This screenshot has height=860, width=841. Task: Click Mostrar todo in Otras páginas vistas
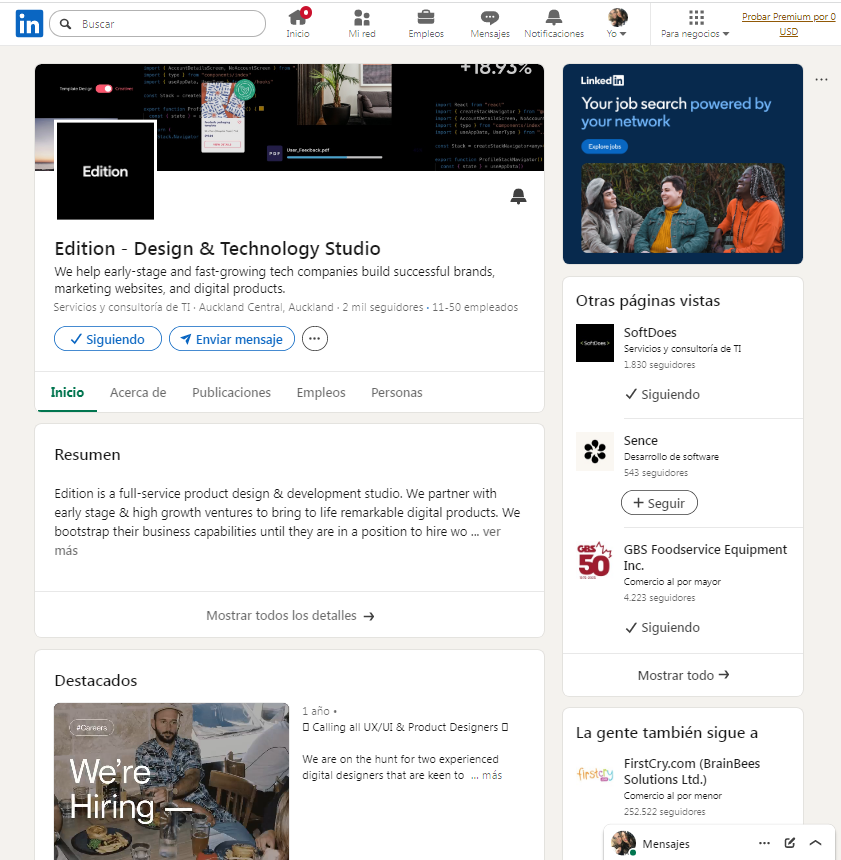click(x=683, y=675)
